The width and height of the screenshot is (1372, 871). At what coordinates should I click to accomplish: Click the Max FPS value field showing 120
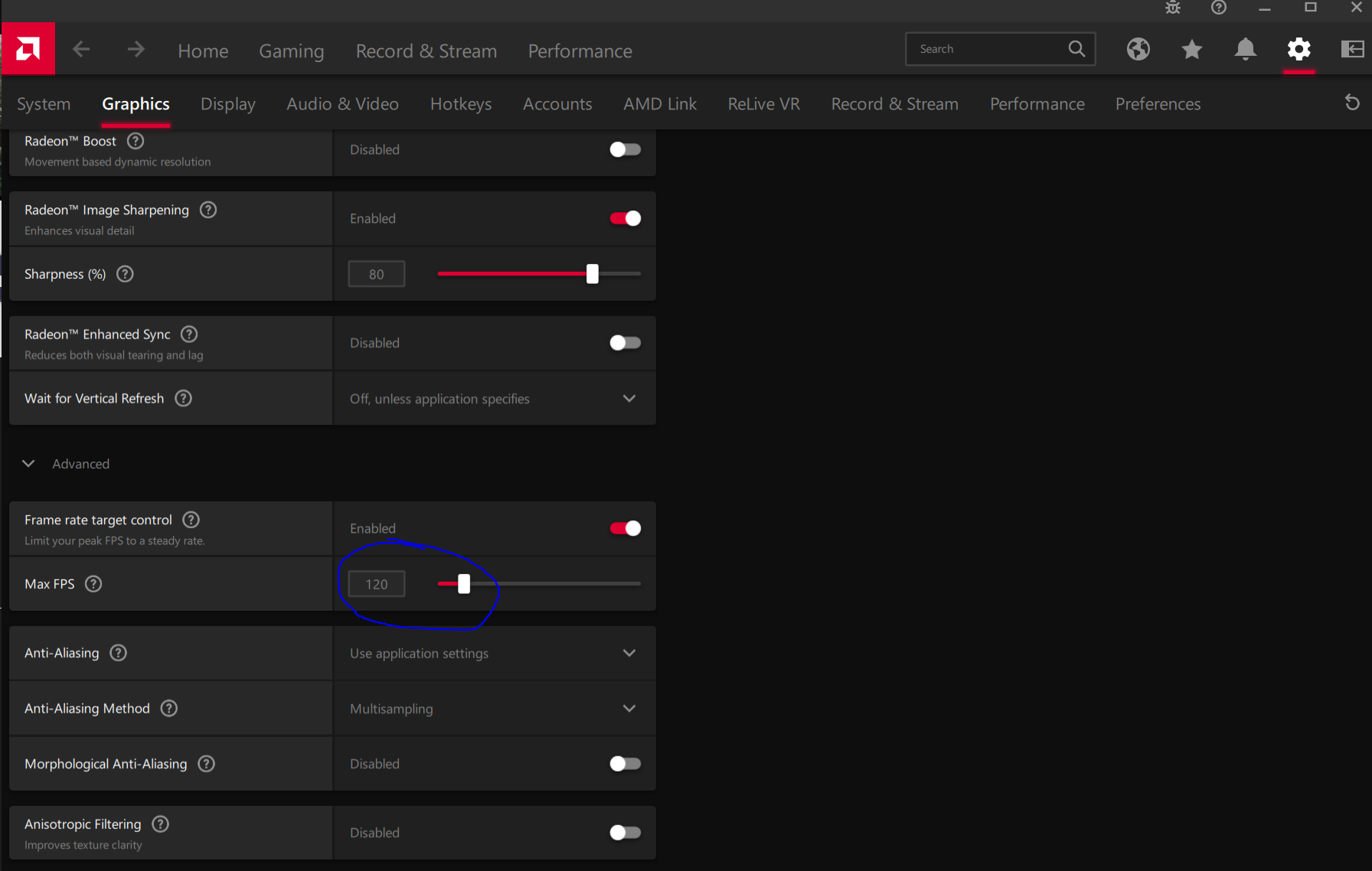pos(377,584)
